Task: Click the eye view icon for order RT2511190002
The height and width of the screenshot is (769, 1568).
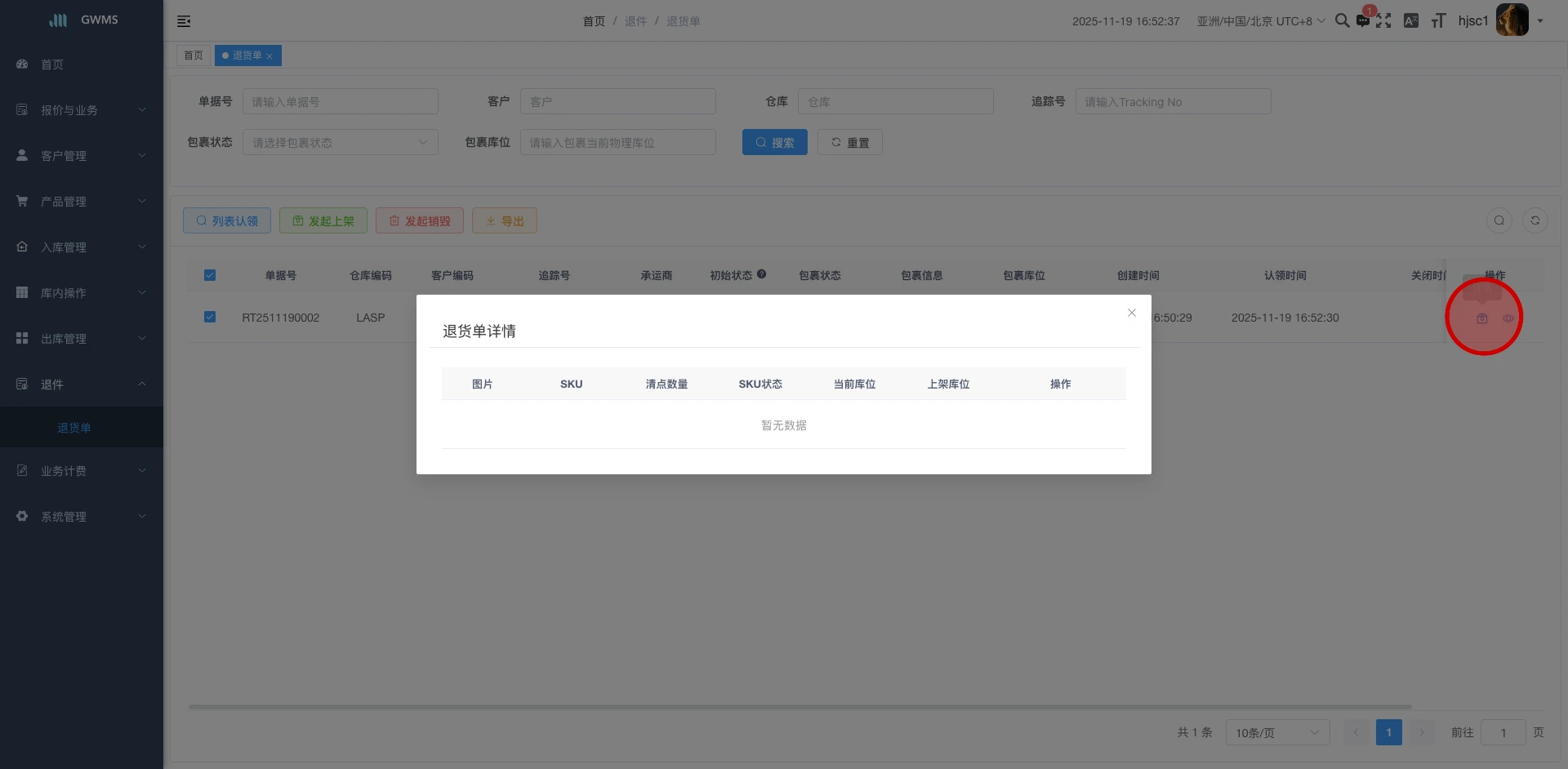Action: (x=1508, y=318)
